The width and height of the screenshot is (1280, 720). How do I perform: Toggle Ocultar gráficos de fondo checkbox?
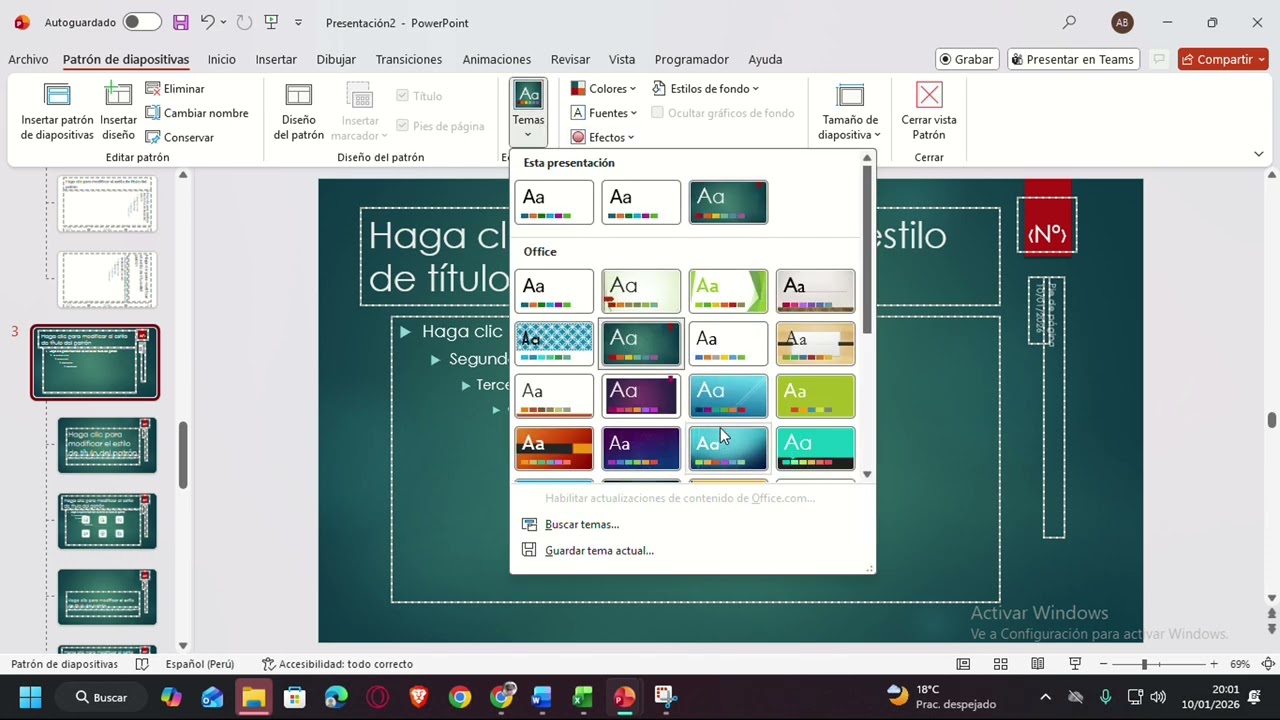pyautogui.click(x=657, y=113)
